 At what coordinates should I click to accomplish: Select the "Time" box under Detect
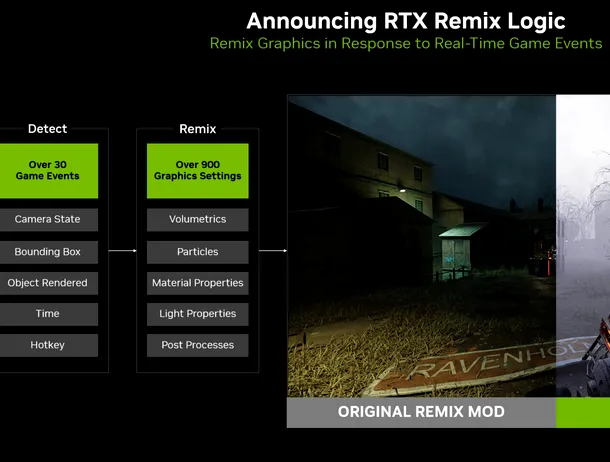point(49,314)
